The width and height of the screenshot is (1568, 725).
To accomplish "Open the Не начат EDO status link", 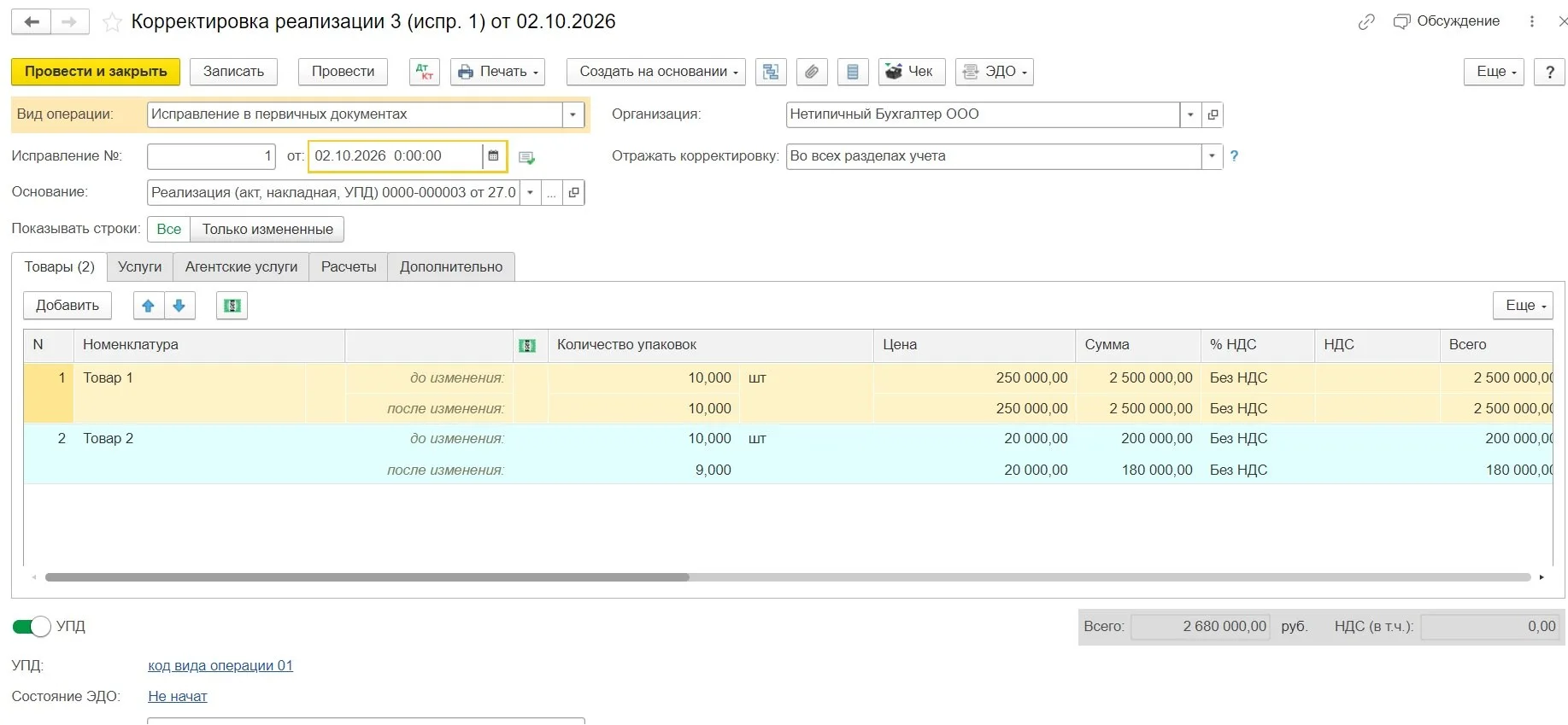I will (178, 697).
